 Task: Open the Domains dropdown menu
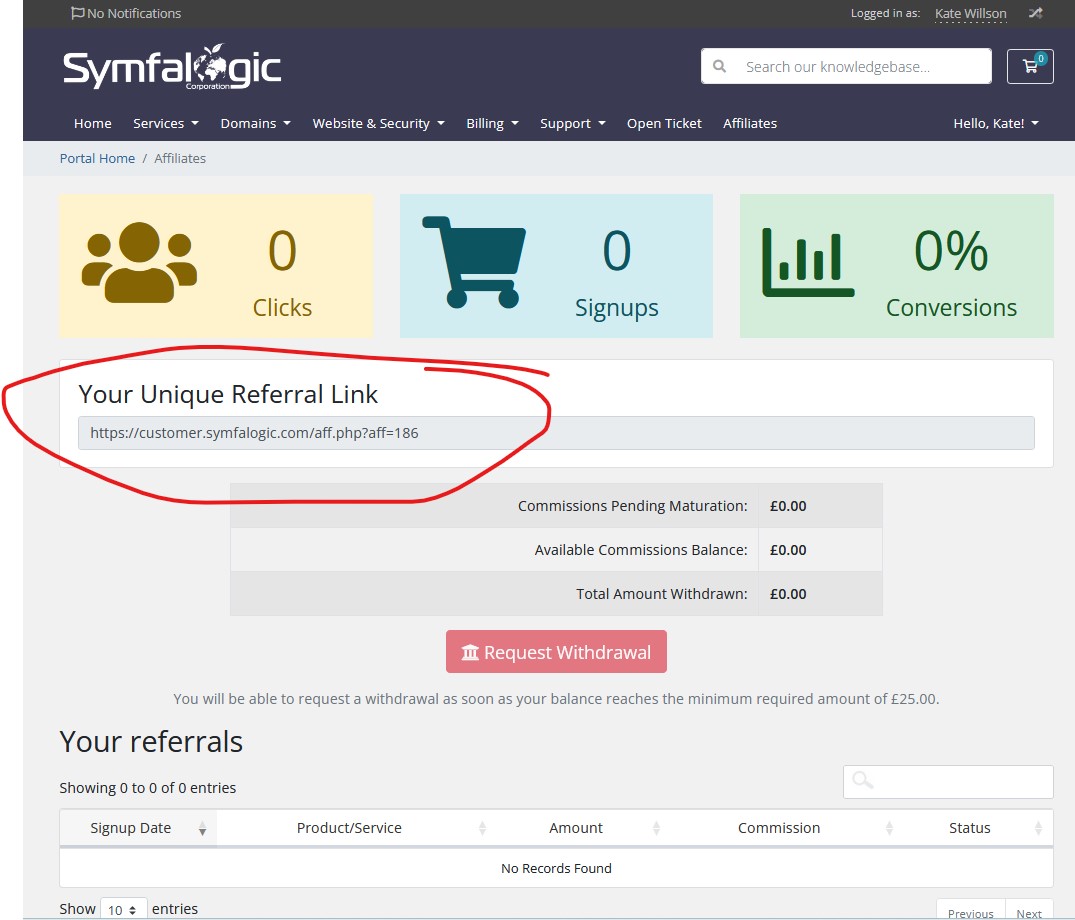click(x=255, y=123)
